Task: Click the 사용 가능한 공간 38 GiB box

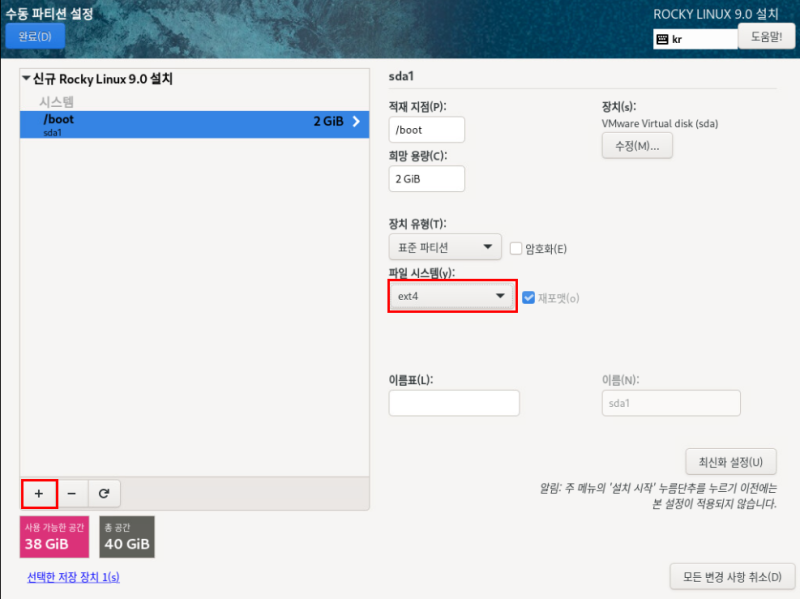Action: (55, 537)
